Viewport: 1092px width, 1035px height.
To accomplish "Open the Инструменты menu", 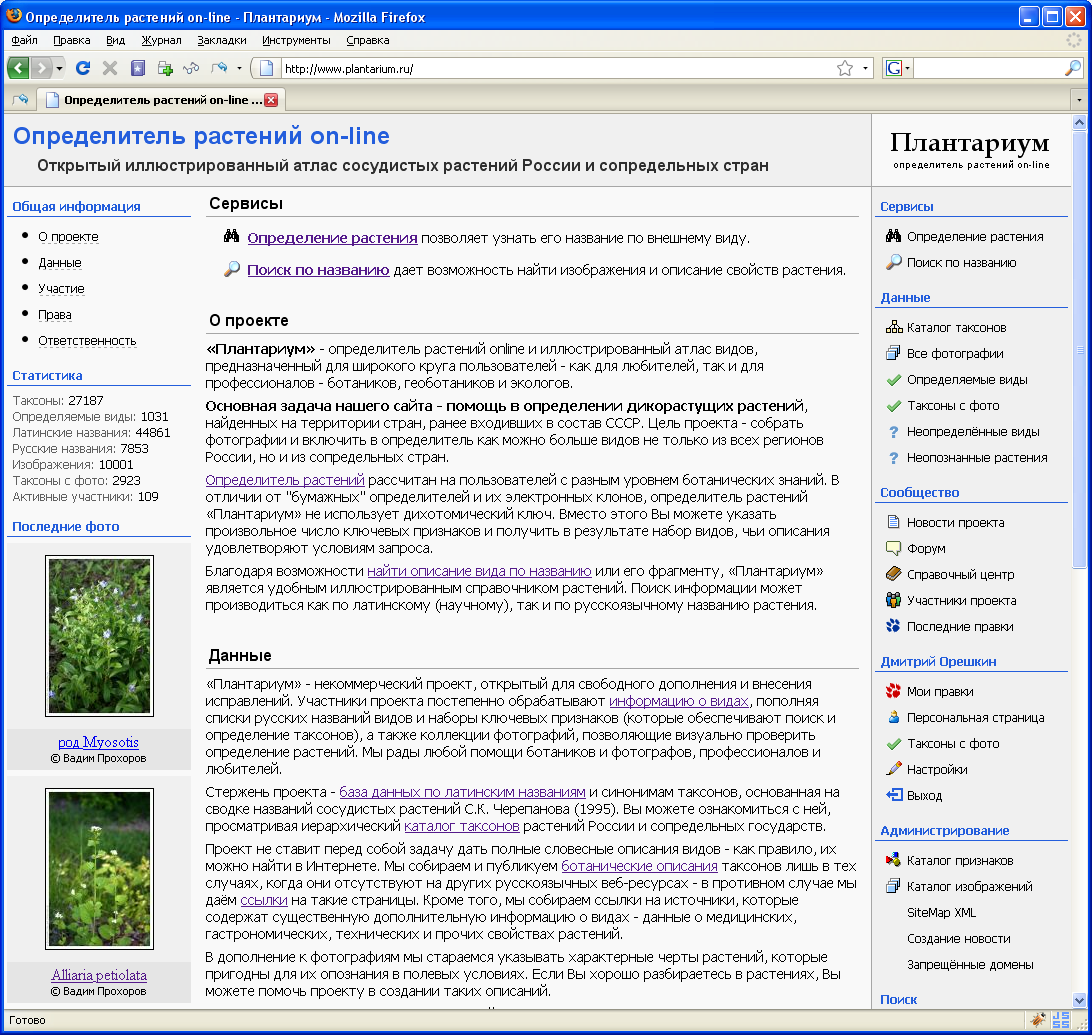I will click(296, 40).
